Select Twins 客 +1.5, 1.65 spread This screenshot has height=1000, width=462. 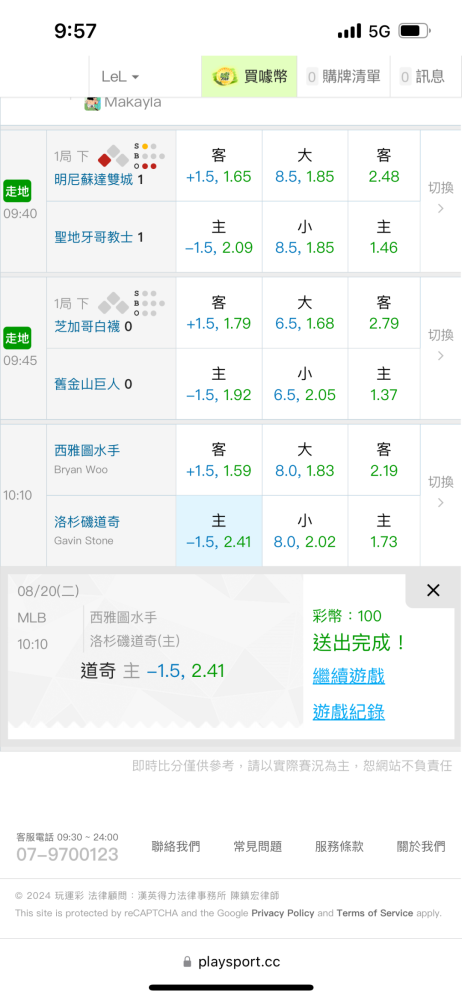(x=219, y=166)
